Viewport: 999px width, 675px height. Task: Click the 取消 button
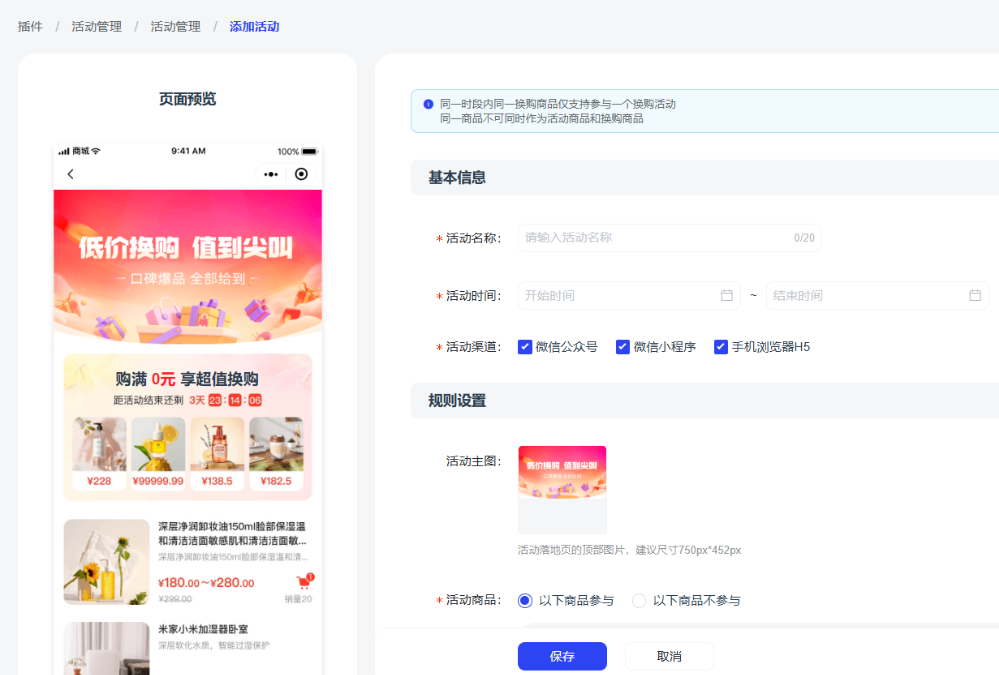point(669,656)
